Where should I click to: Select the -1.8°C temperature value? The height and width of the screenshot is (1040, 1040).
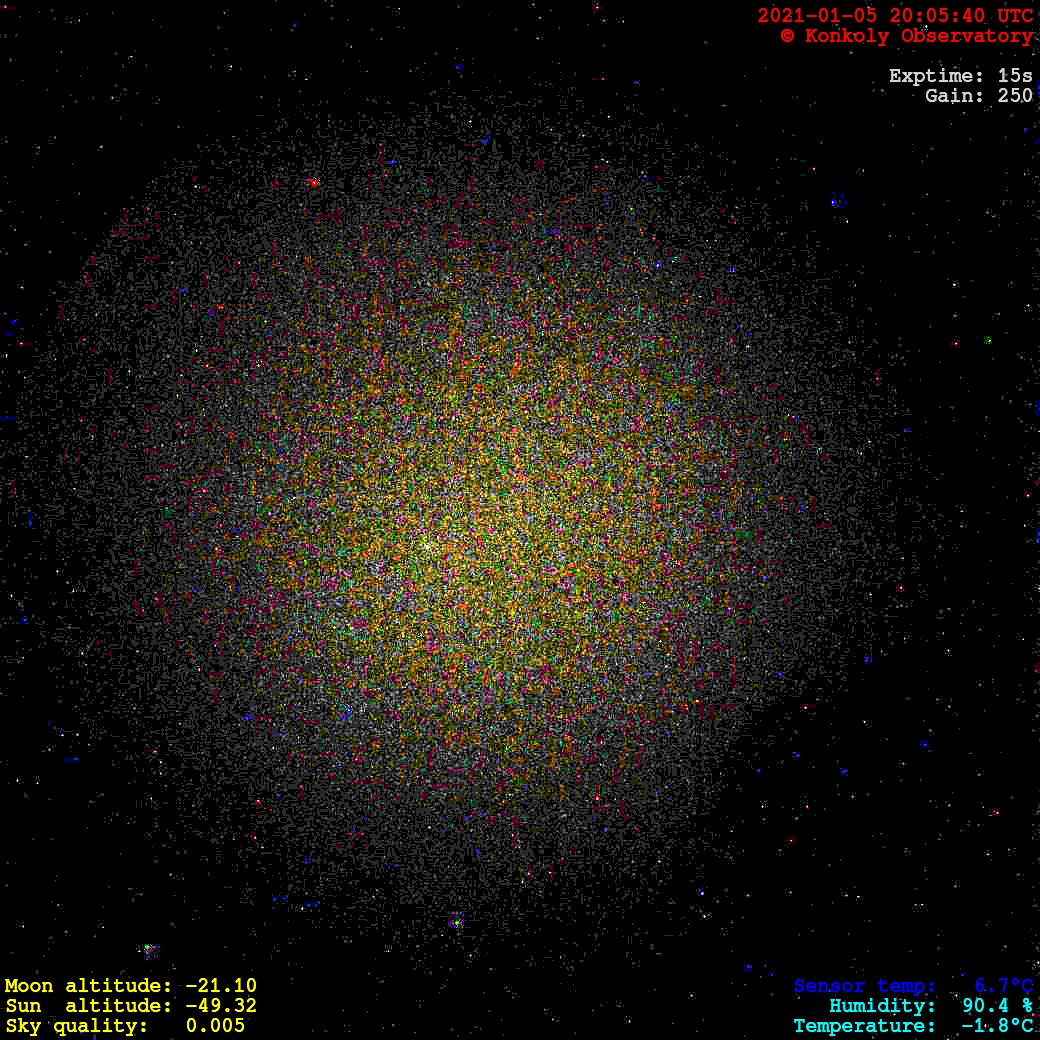click(997, 1026)
